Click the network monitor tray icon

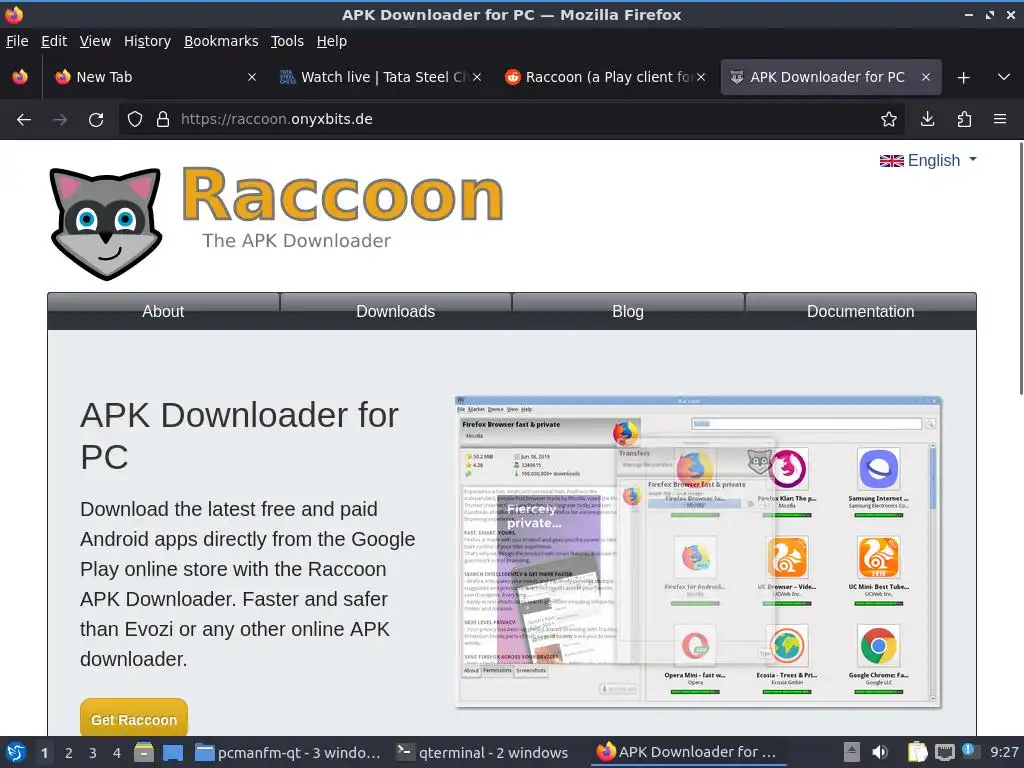944,753
